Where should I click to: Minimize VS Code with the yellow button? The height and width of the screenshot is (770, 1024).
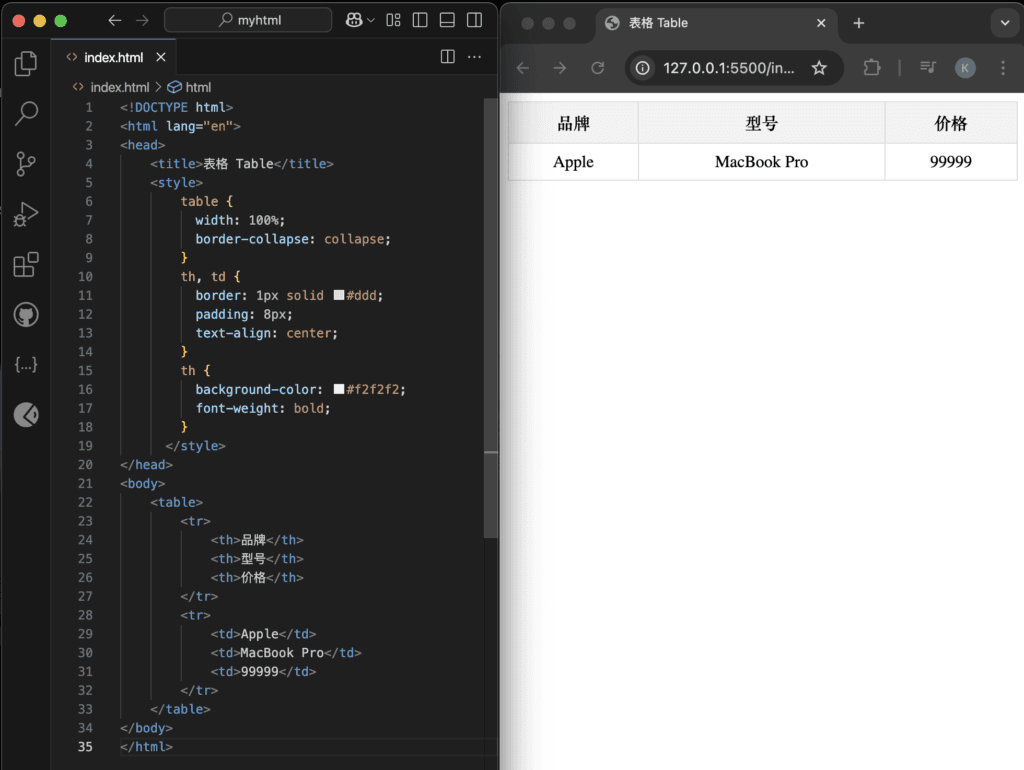(x=39, y=21)
